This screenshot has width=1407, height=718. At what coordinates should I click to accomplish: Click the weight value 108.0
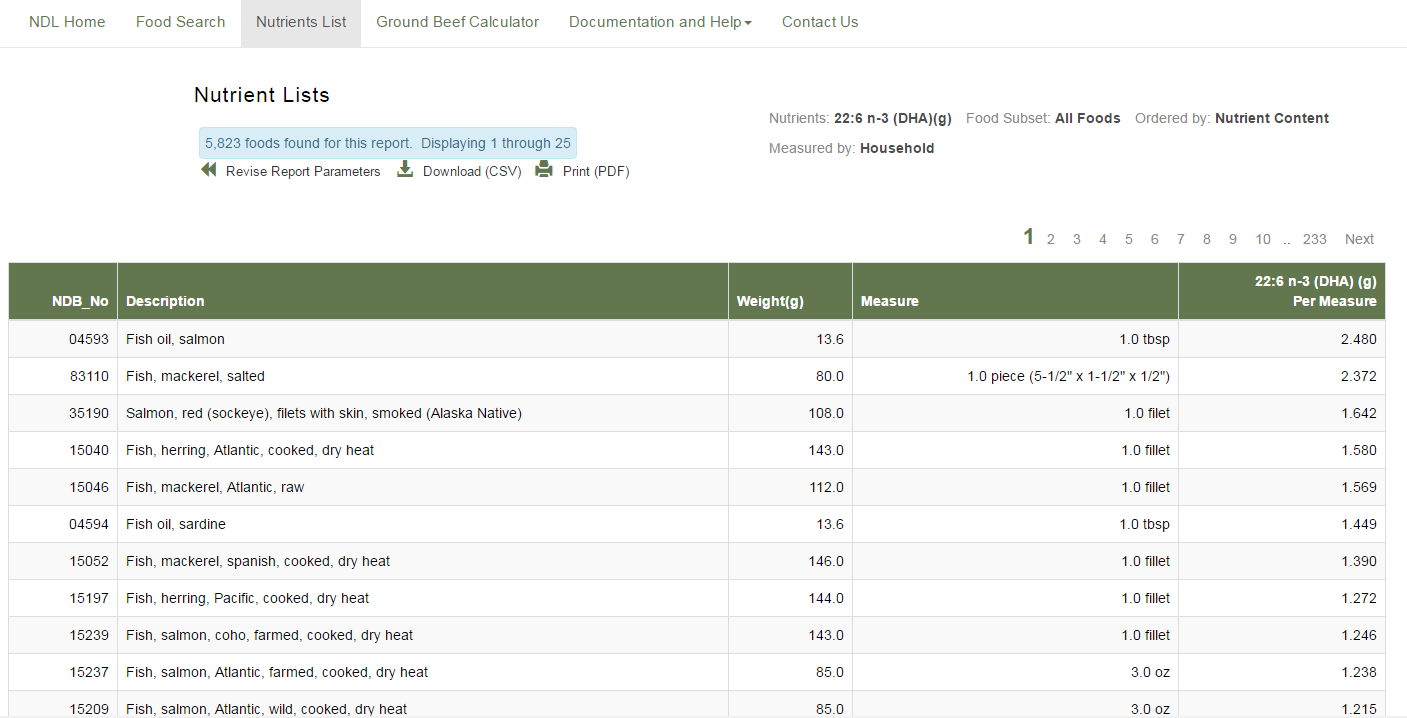pyautogui.click(x=826, y=413)
